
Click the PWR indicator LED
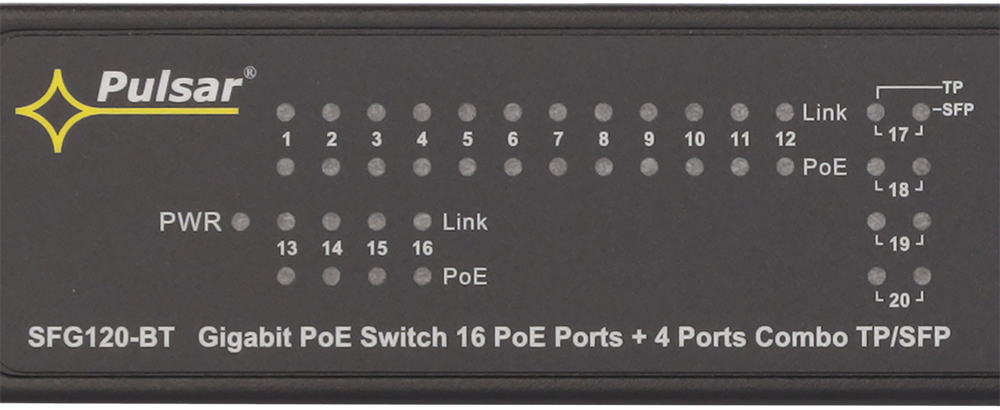click(x=240, y=222)
